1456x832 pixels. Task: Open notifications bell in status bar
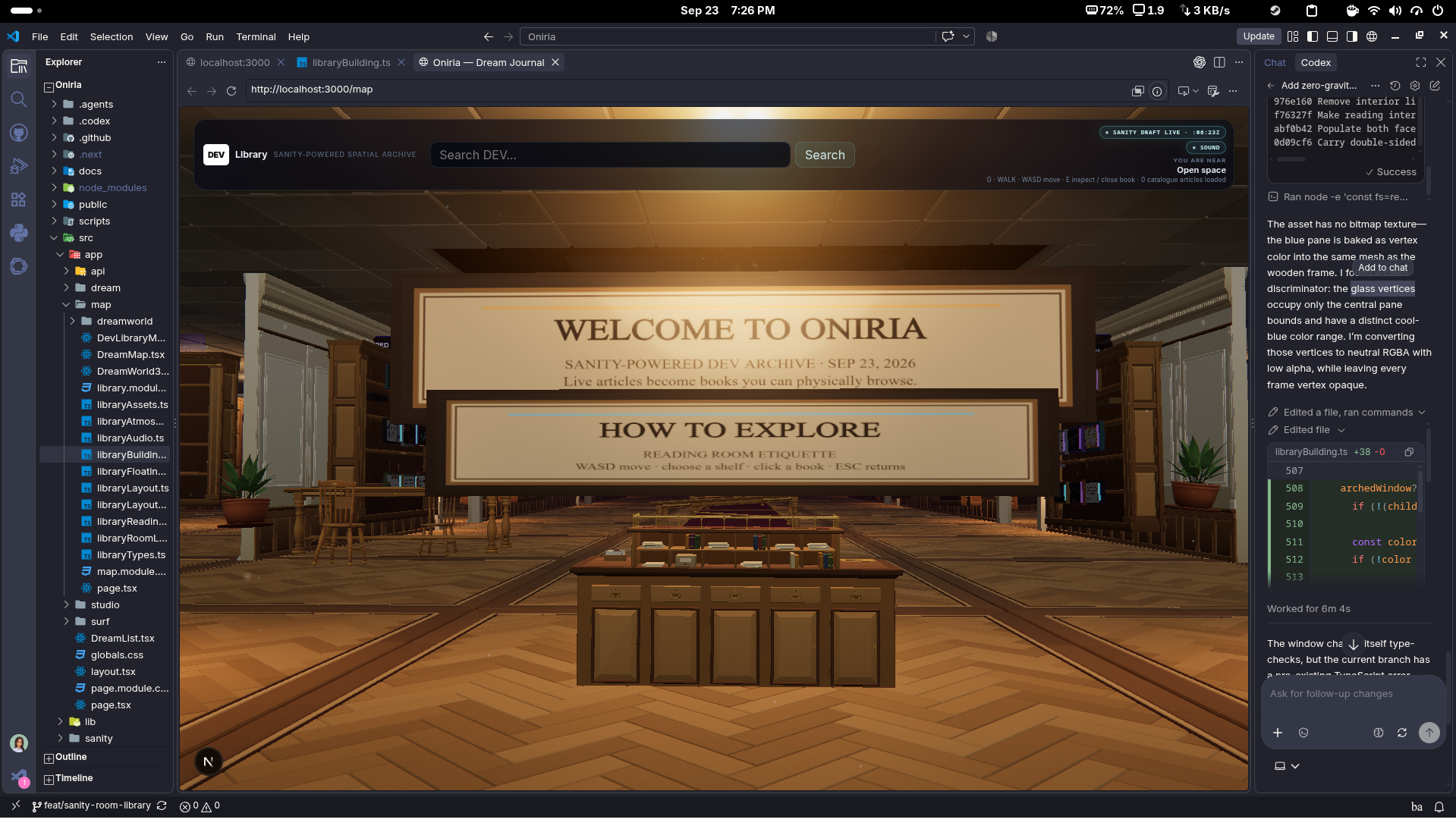(x=1439, y=807)
